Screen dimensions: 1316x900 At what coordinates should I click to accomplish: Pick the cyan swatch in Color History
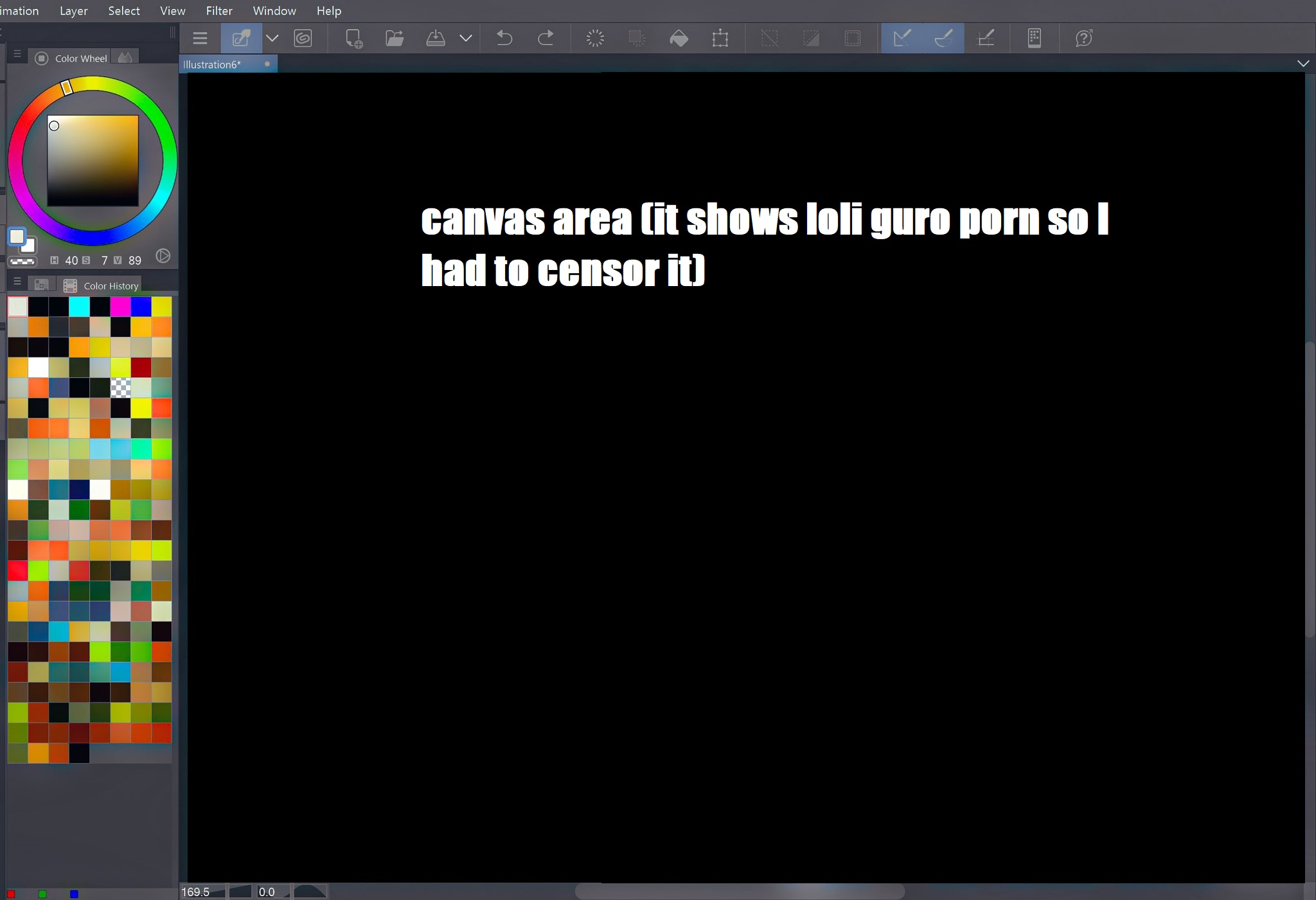pos(79,307)
